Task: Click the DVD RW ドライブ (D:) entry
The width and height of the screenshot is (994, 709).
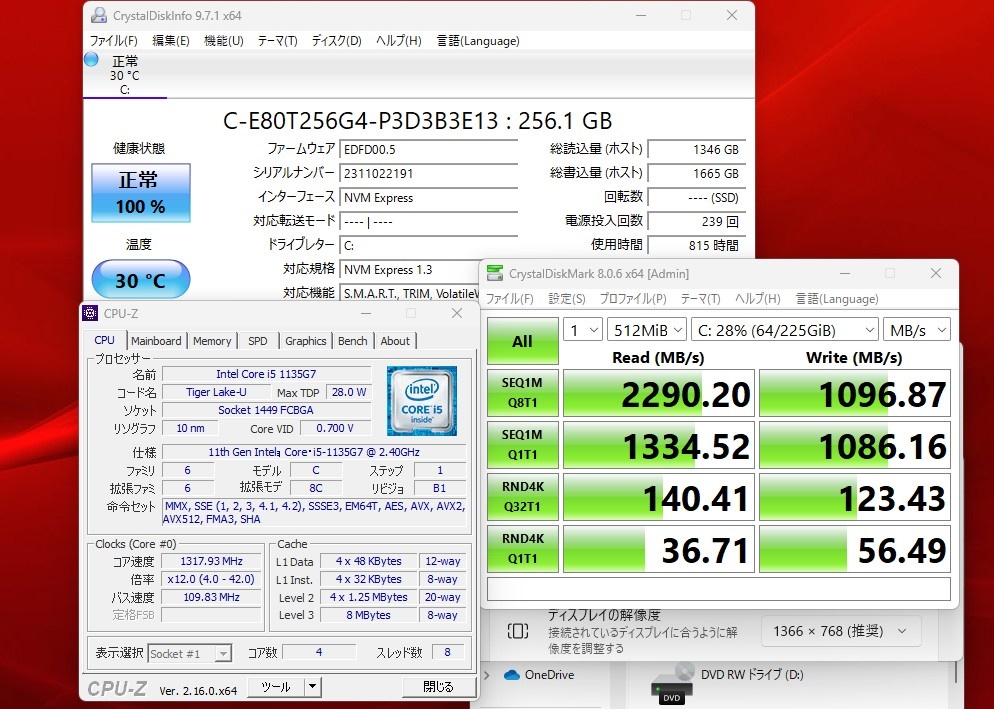Action: click(751, 675)
